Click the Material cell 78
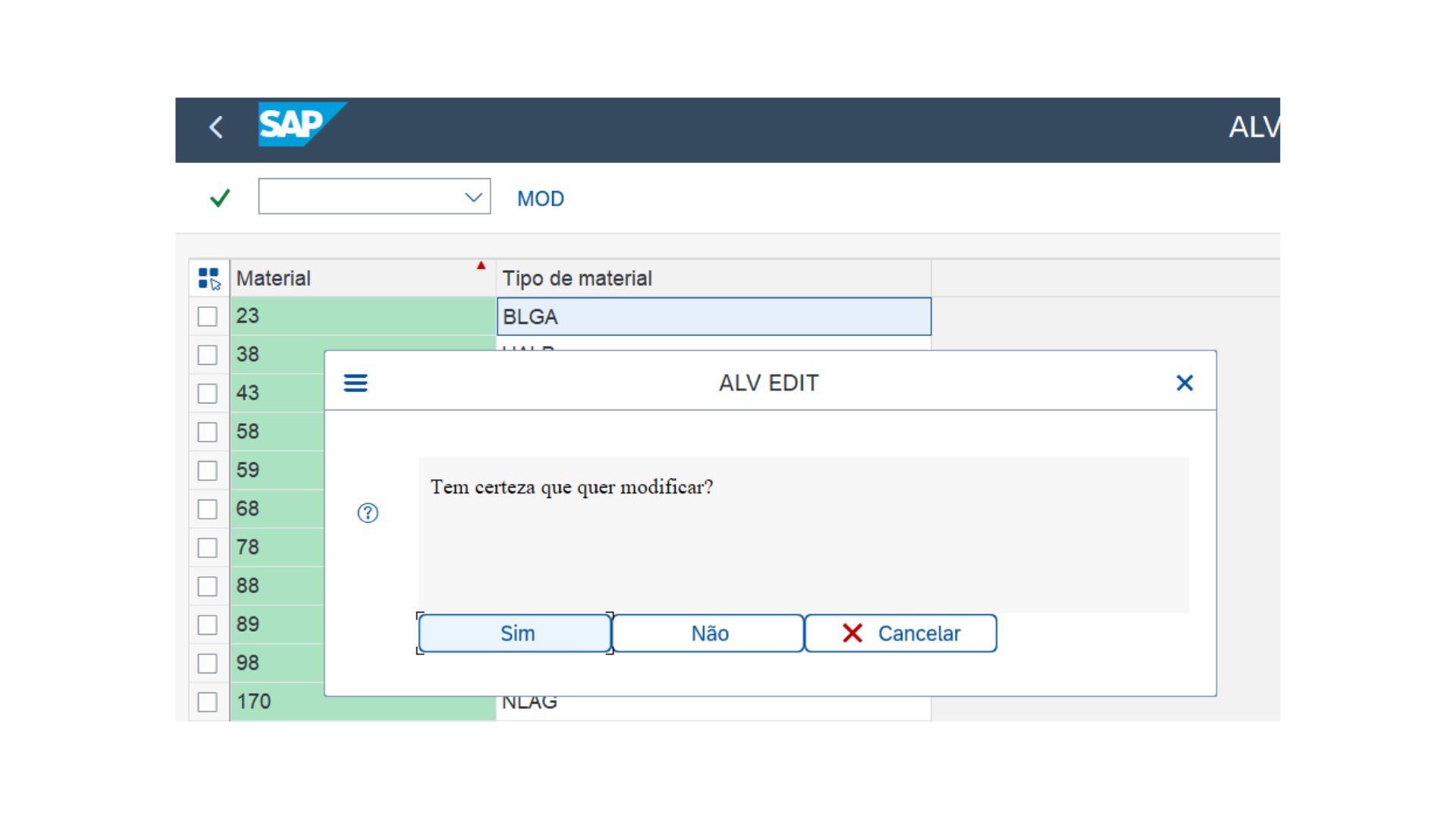Image resolution: width=1456 pixels, height=819 pixels. click(x=278, y=548)
